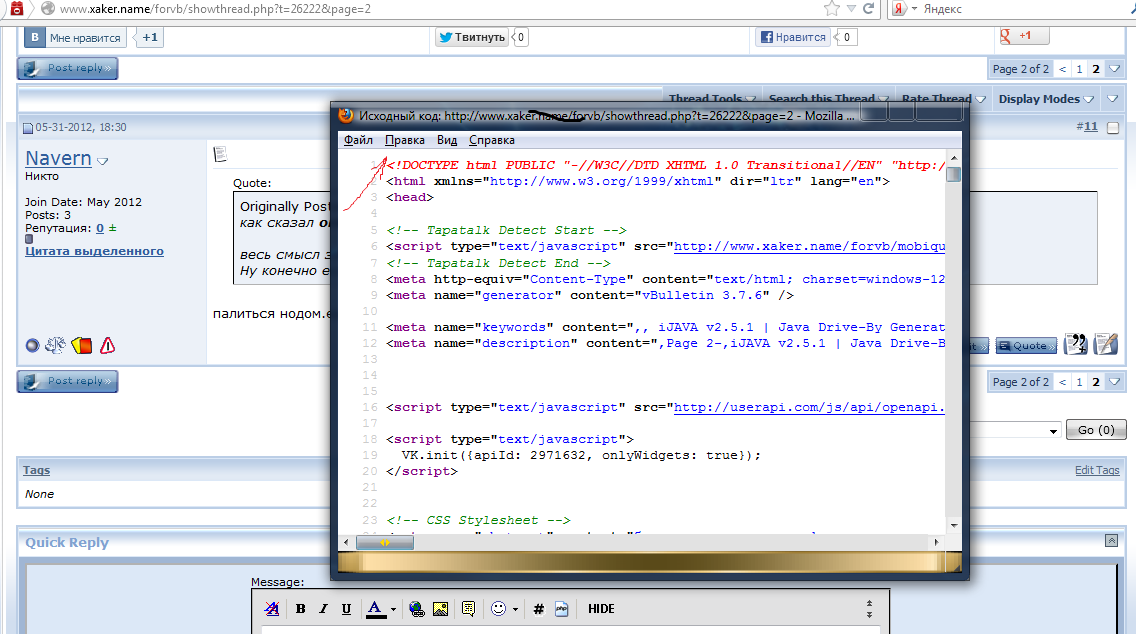Click the Remove Text Formatting icon
Screen dimensions: 1136x634
[272, 609]
